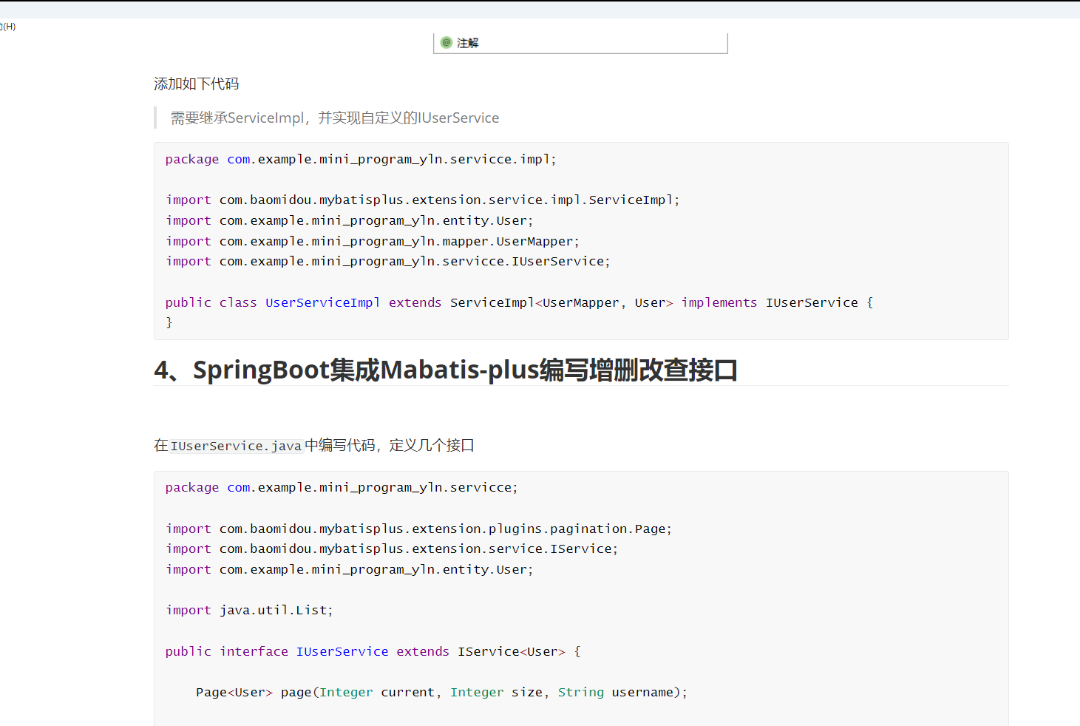Click the heading '4、SpringBoot集成Mabatis-plus编写增删改查接口'
Viewport: 1080px width, 726px height.
pyautogui.click(x=445, y=370)
